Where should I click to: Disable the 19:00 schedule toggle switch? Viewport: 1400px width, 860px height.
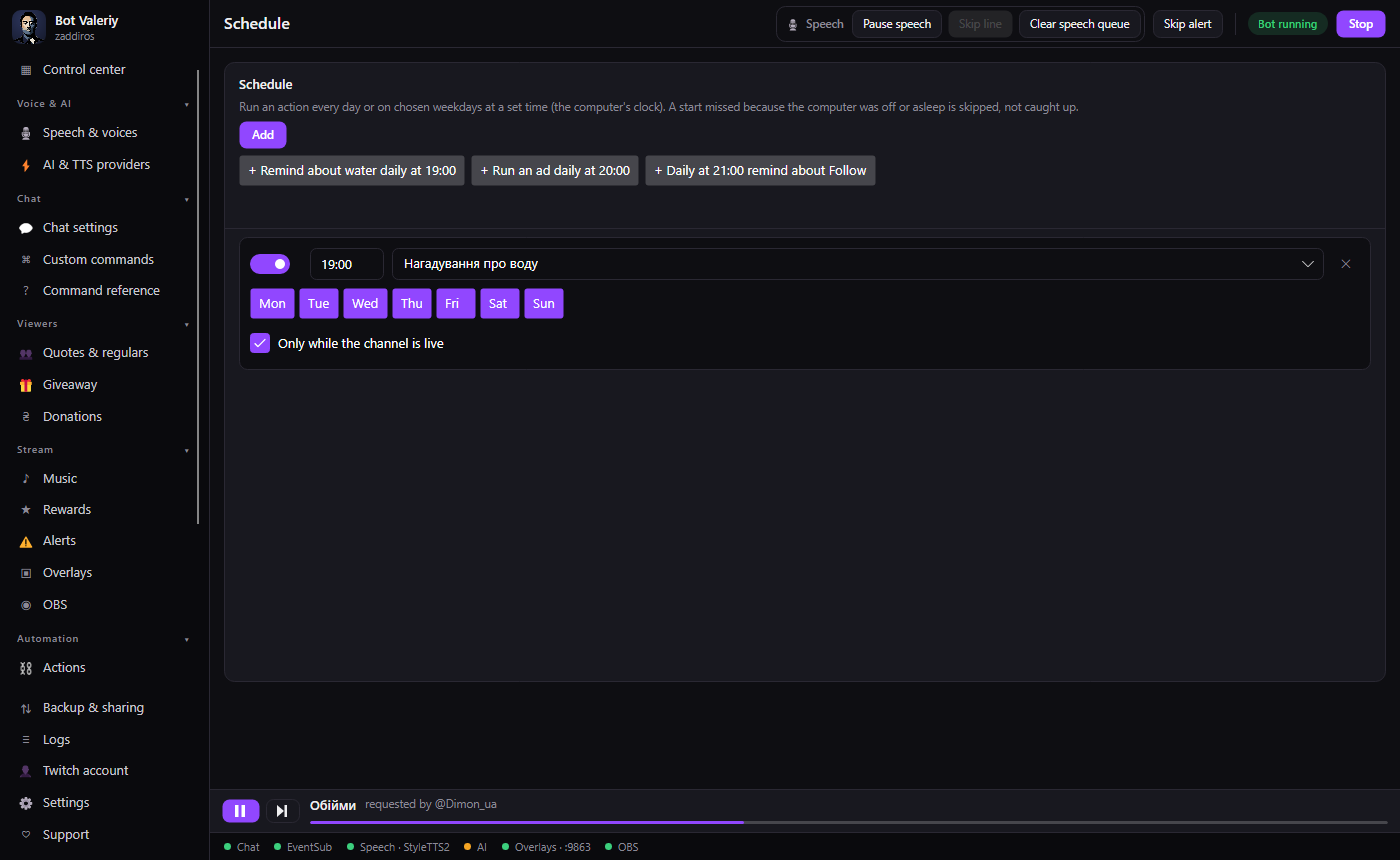(270, 264)
